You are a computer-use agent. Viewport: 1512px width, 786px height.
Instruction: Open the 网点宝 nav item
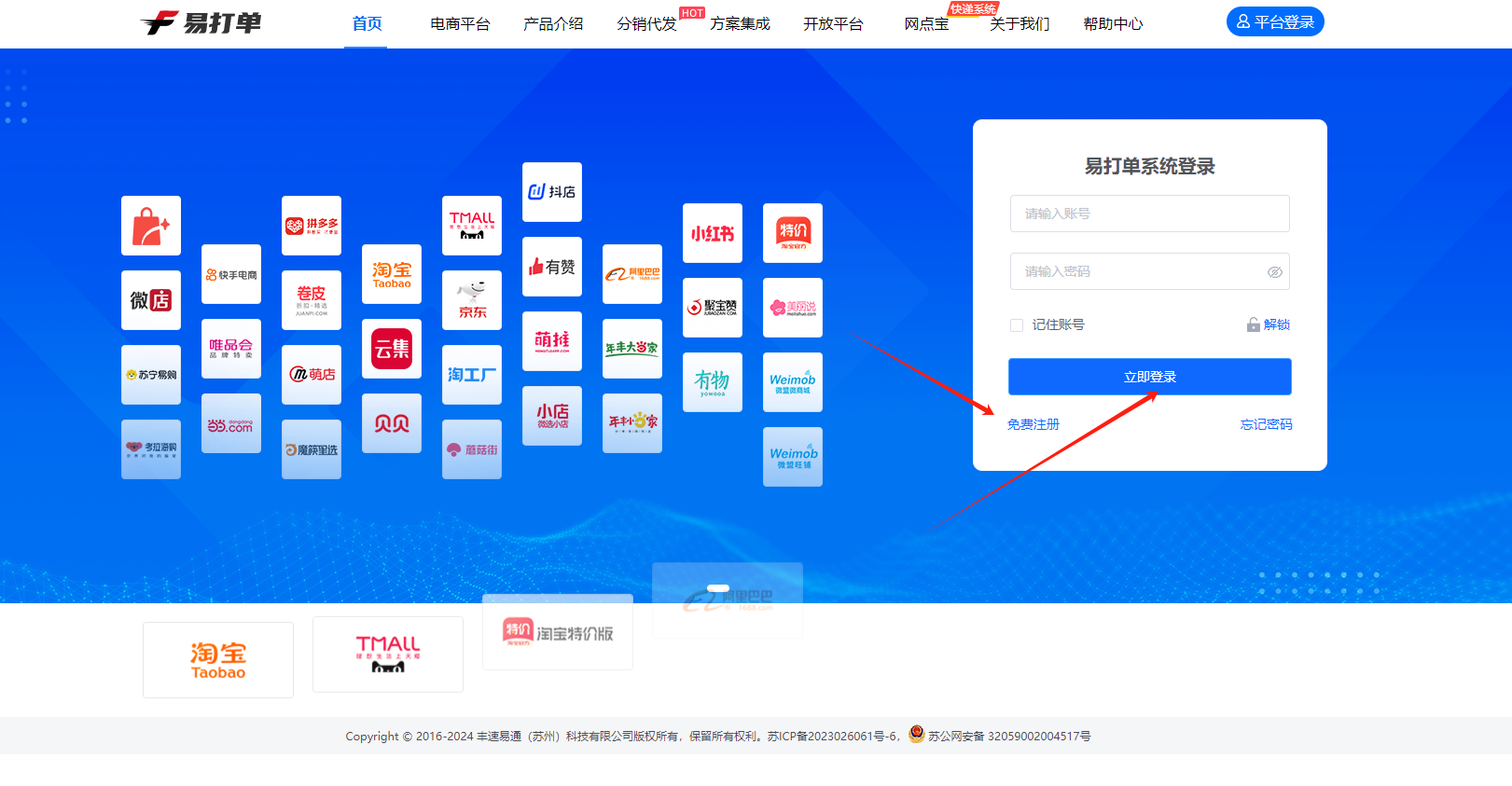926,23
